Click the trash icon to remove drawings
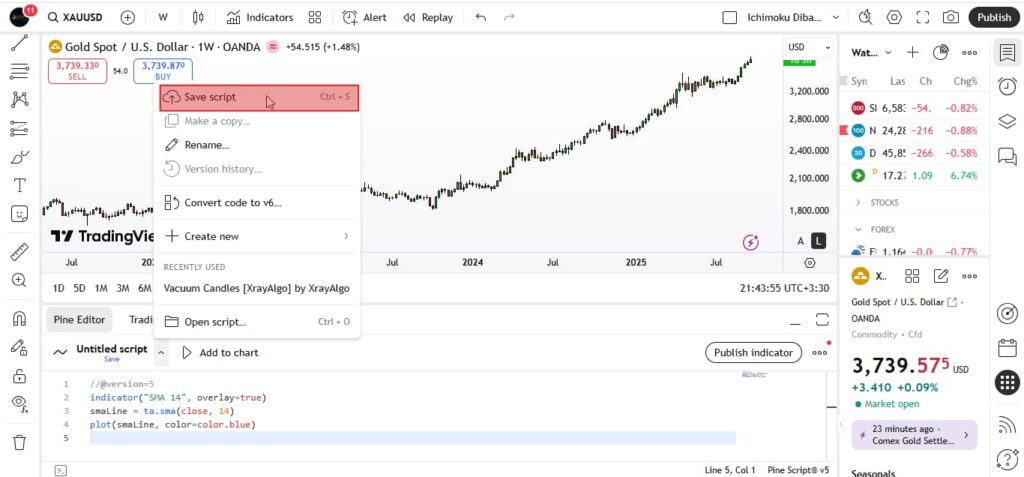The image size is (1024, 477). tap(19, 441)
